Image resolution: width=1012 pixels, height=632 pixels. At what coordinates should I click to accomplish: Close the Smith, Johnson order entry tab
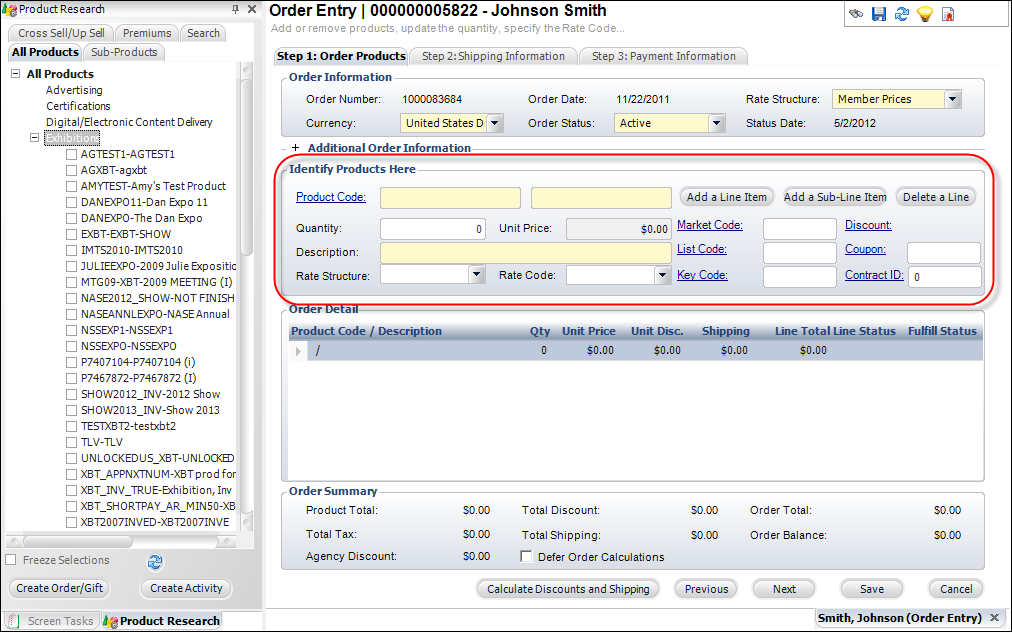click(x=994, y=618)
